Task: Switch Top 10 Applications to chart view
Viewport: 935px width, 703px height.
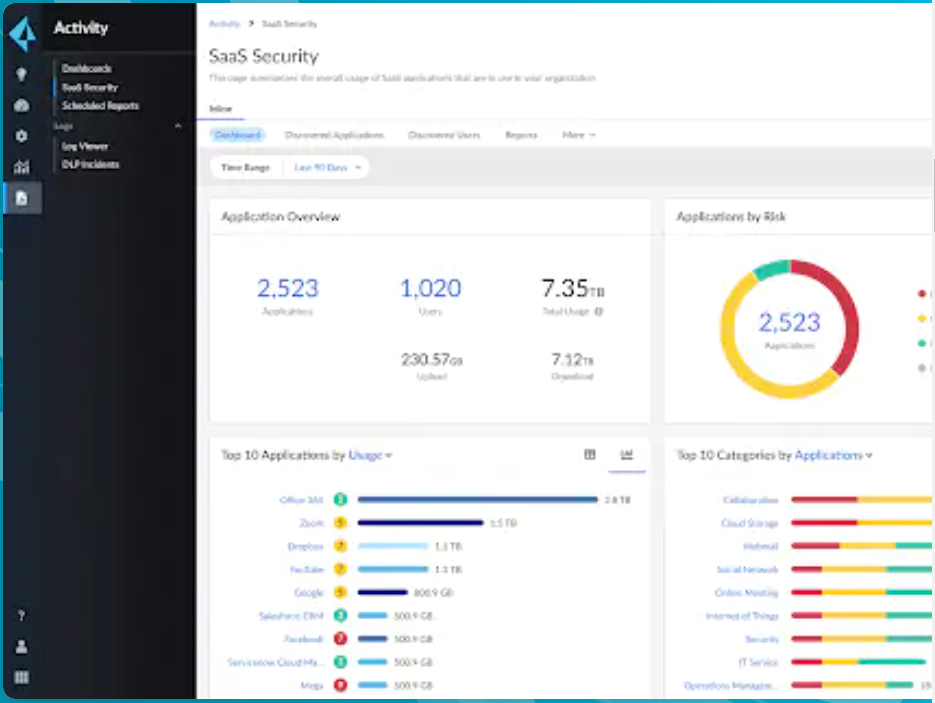Action: coord(627,455)
